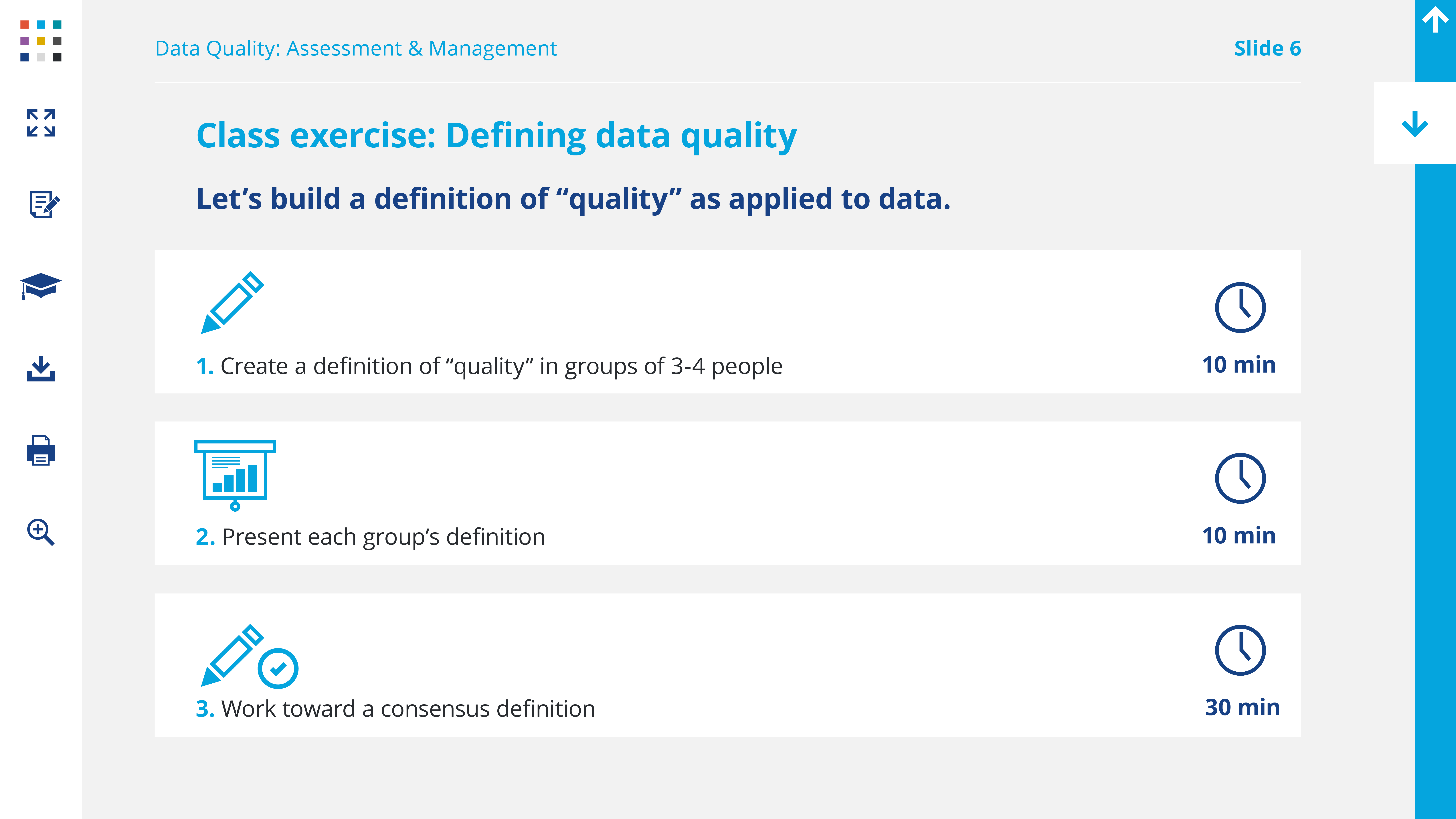Print the slide with the printer icon
Image resolution: width=1456 pixels, height=819 pixels.
click(x=41, y=450)
